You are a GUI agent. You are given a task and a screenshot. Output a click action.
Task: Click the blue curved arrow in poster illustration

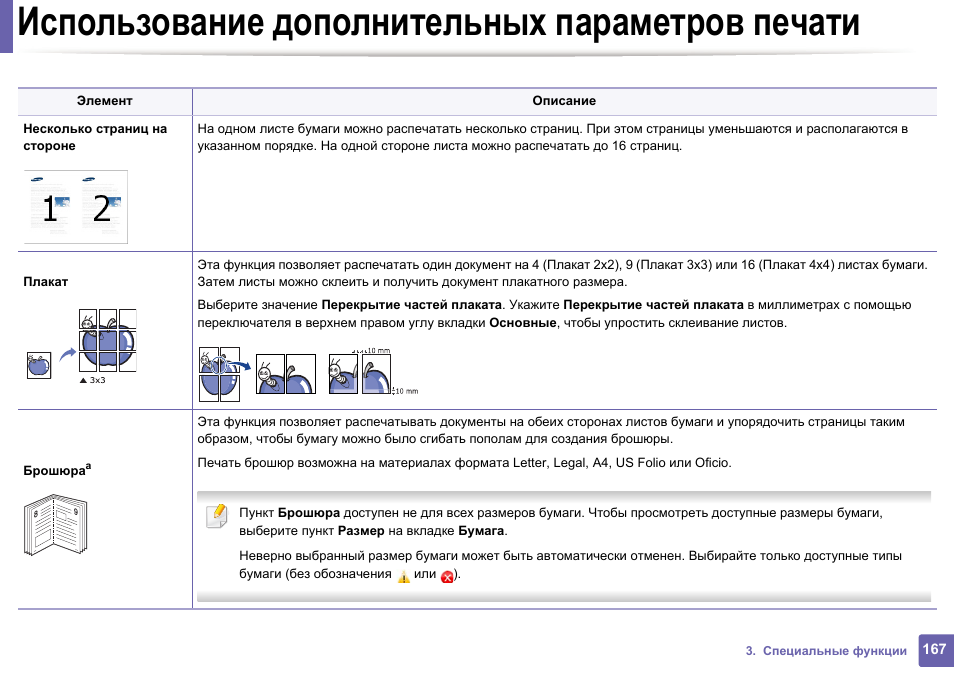pyautogui.click(x=66, y=354)
